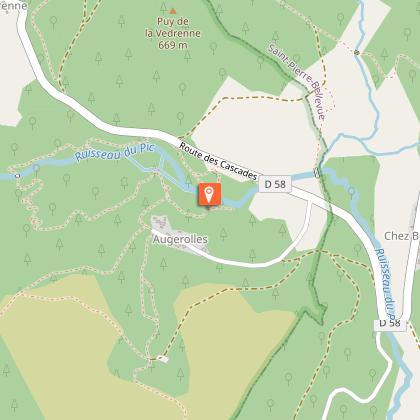Select the Saint-Pierre-Bellevue boundary label
This screenshot has height=420, width=420.
point(297,82)
